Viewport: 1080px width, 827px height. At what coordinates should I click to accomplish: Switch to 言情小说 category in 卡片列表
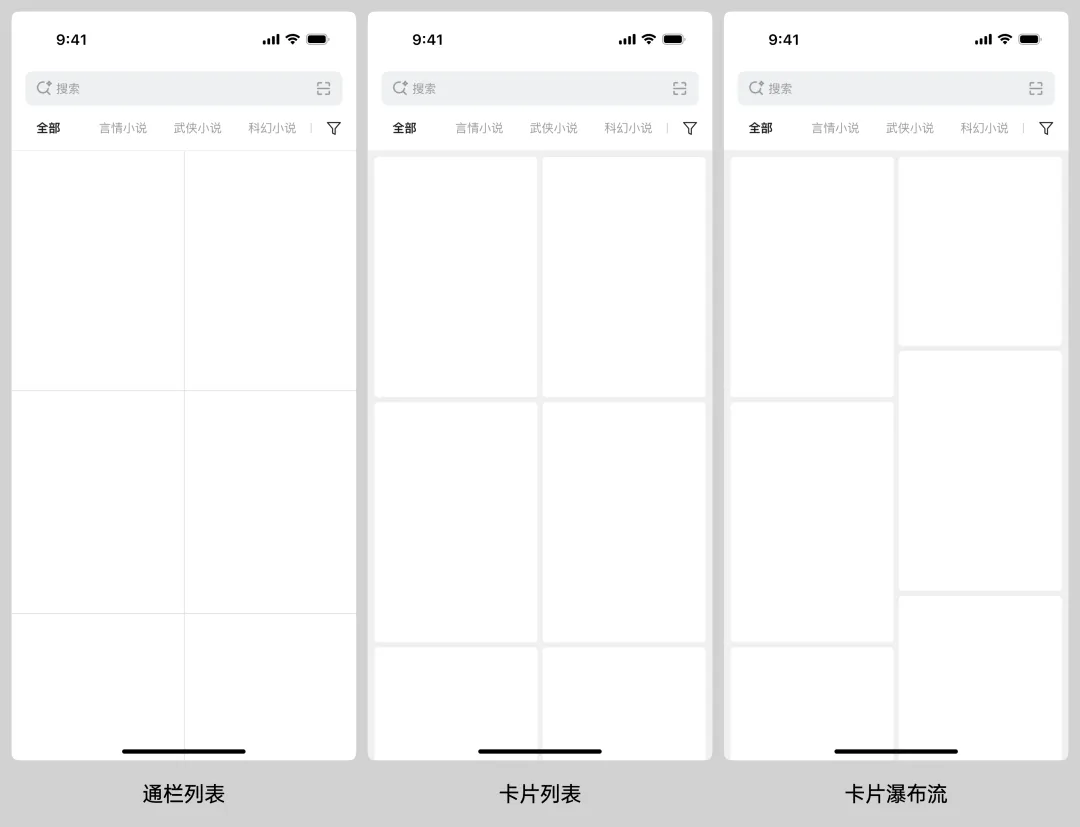[x=479, y=128]
